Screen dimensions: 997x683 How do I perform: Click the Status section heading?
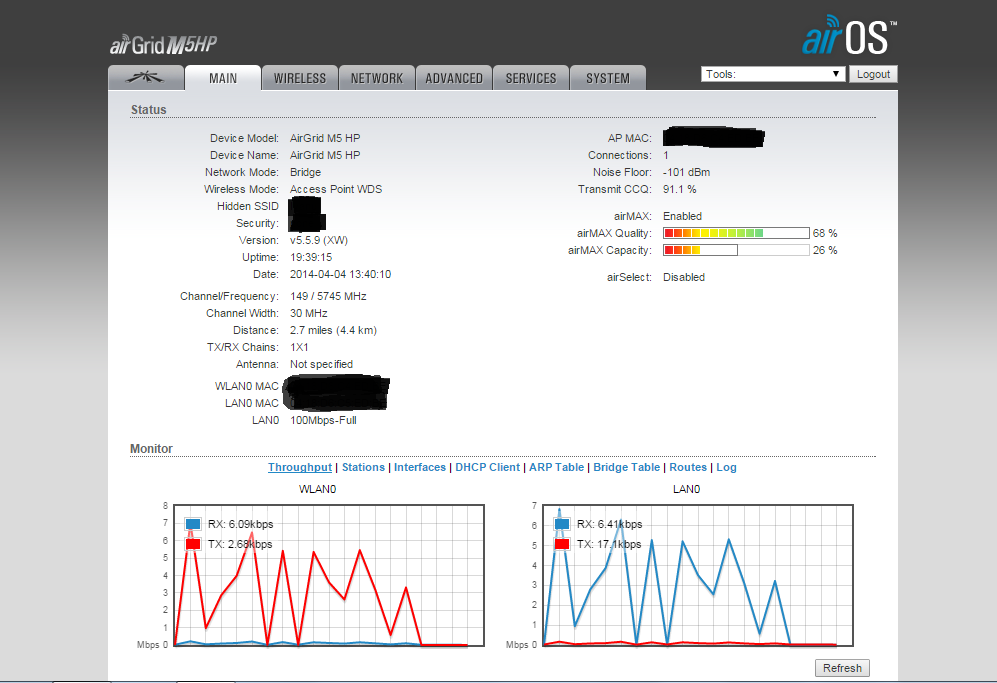[x=149, y=109]
